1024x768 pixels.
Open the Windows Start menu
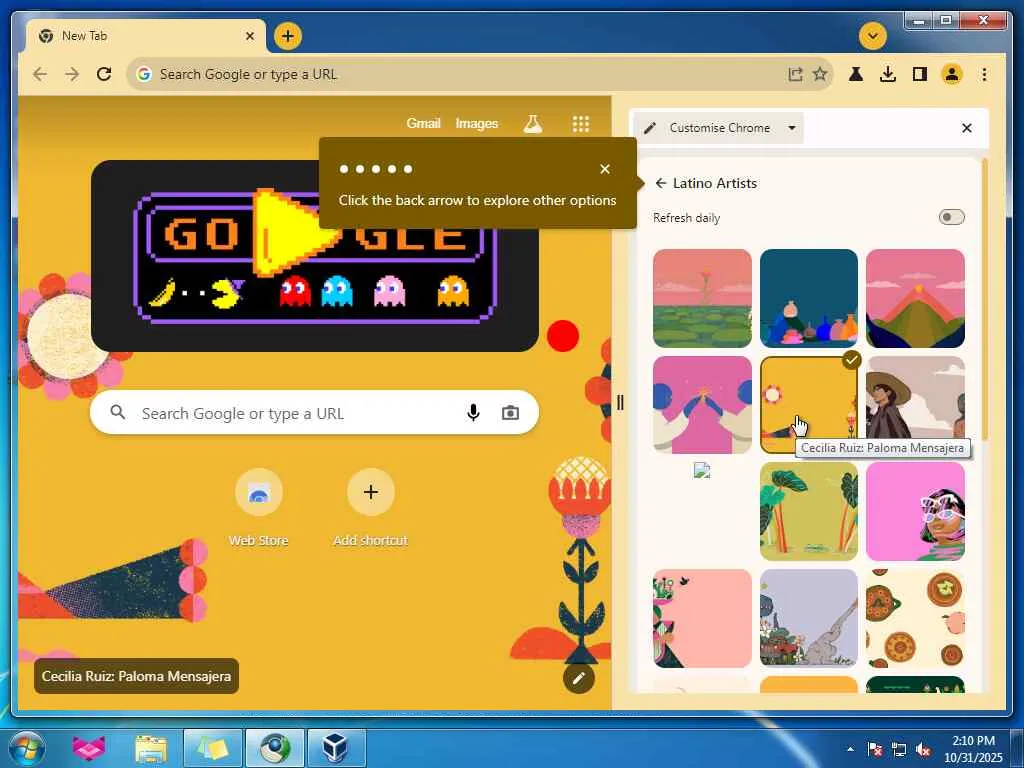coord(26,748)
